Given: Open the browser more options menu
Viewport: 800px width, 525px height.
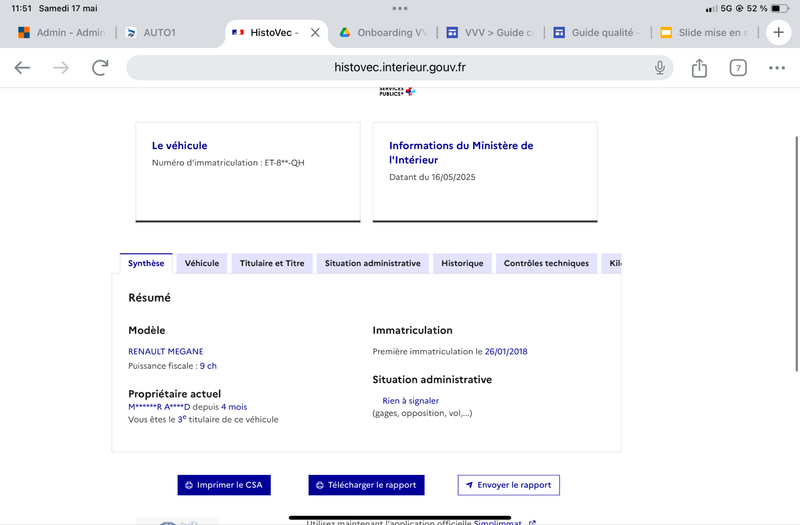Looking at the screenshot, I should (777, 68).
